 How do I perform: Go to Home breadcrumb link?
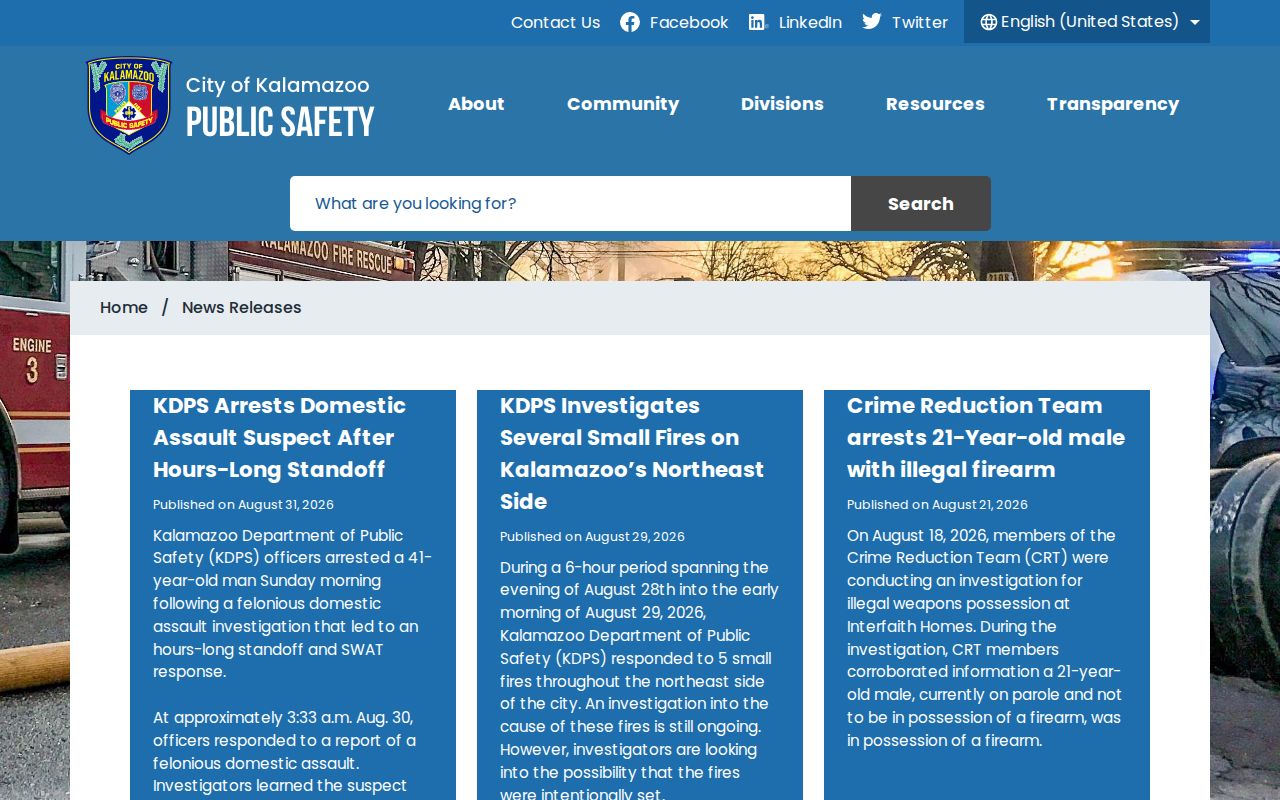124,308
